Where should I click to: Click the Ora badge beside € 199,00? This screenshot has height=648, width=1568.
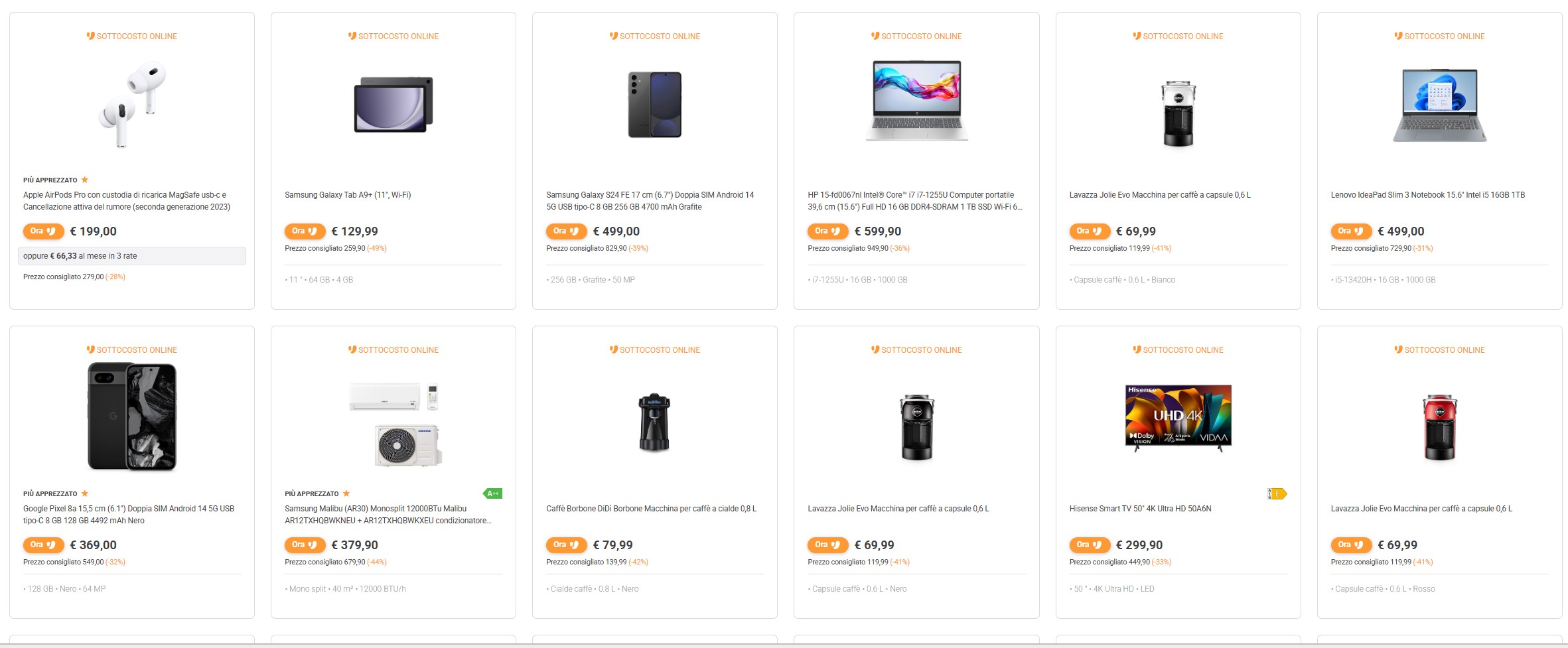pyautogui.click(x=43, y=231)
